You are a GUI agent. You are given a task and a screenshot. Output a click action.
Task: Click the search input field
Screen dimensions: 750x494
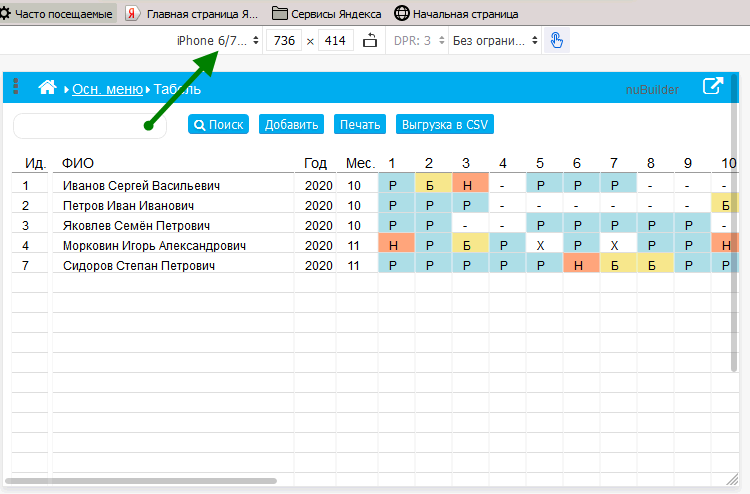(x=75, y=126)
